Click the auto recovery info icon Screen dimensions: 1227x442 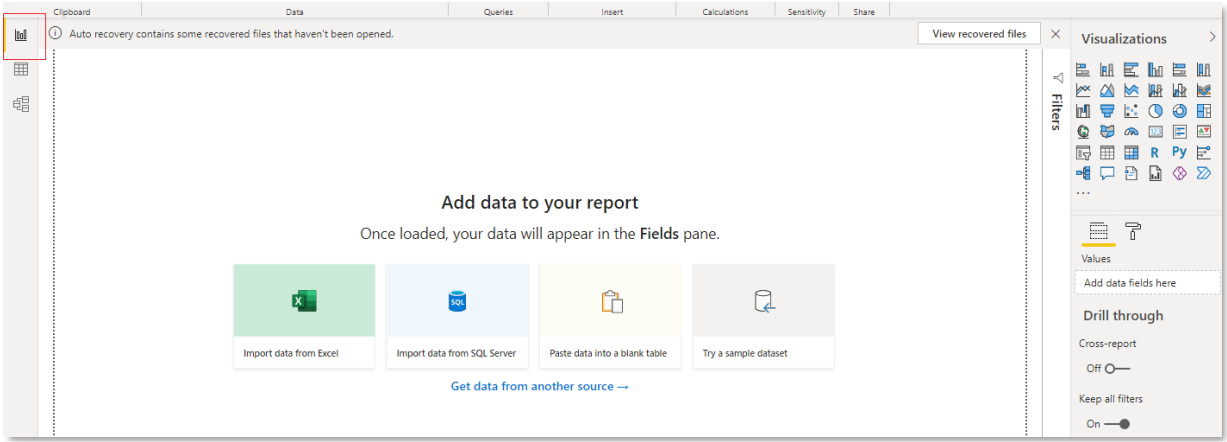(x=56, y=34)
